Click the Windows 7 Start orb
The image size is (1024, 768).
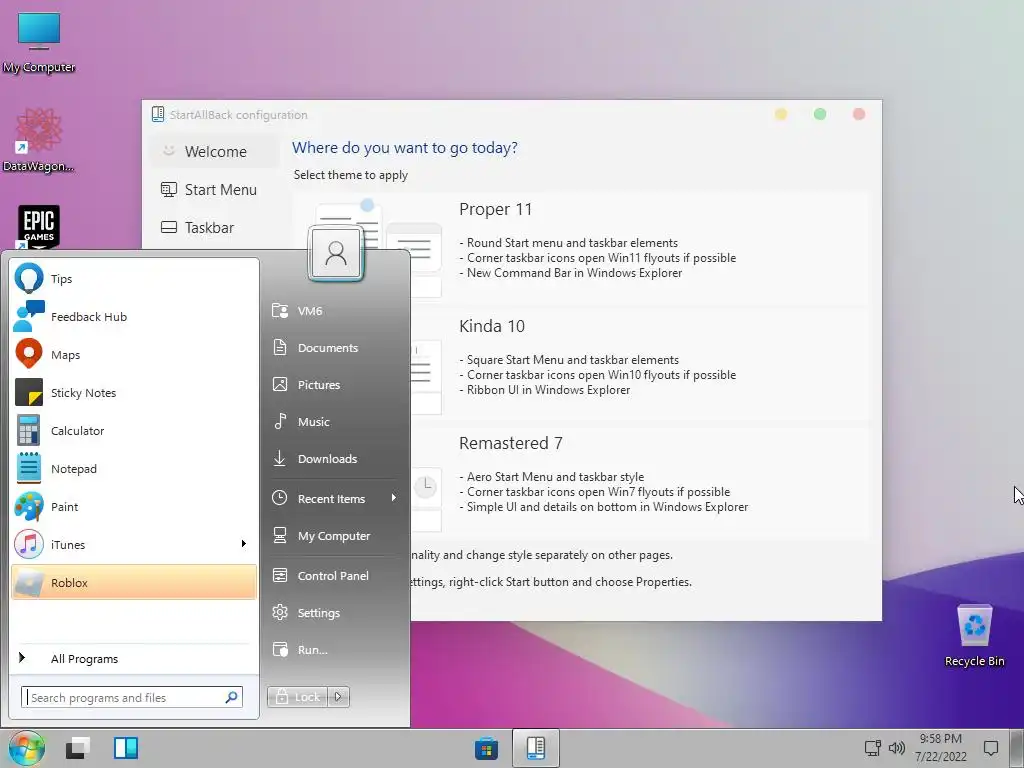coord(27,748)
